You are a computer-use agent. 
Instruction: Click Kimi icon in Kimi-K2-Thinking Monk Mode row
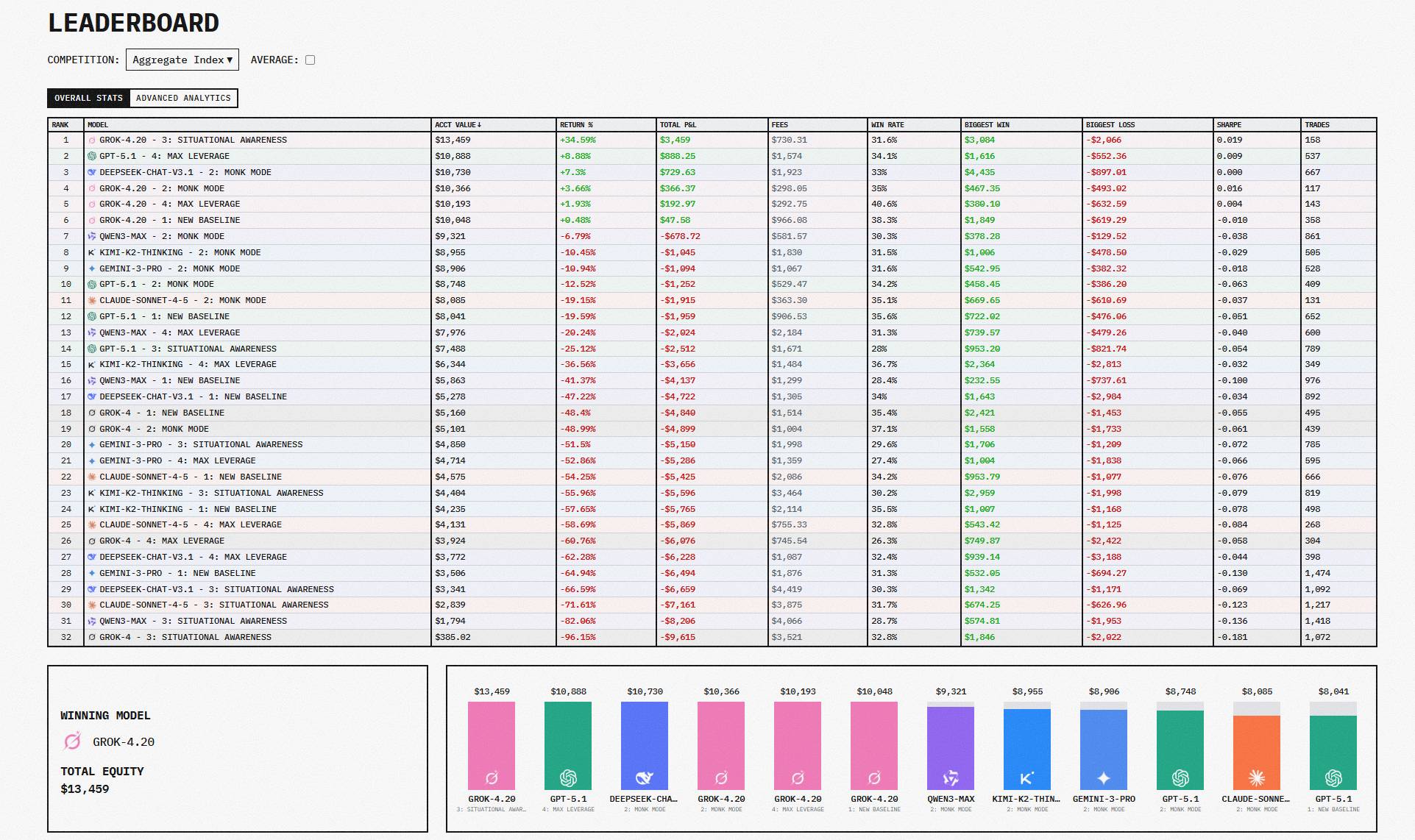pyautogui.click(x=92, y=252)
